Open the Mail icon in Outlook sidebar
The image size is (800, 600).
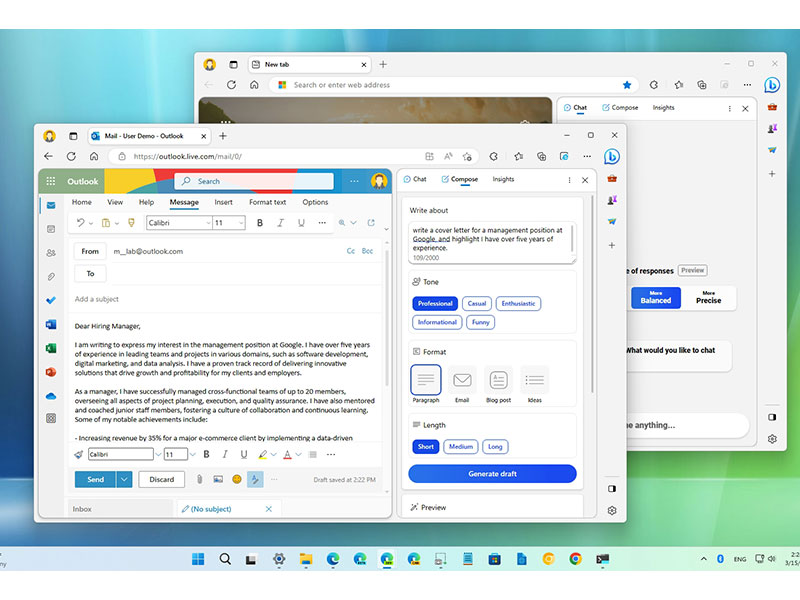point(51,205)
